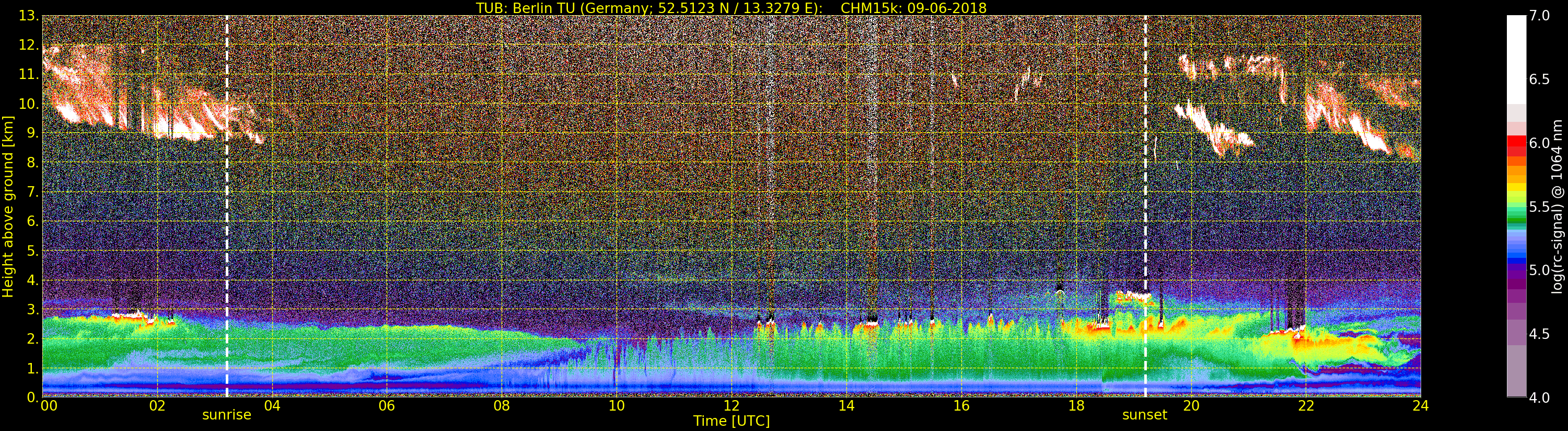
Task: Click the '12.' height tick label
Action: coord(29,45)
